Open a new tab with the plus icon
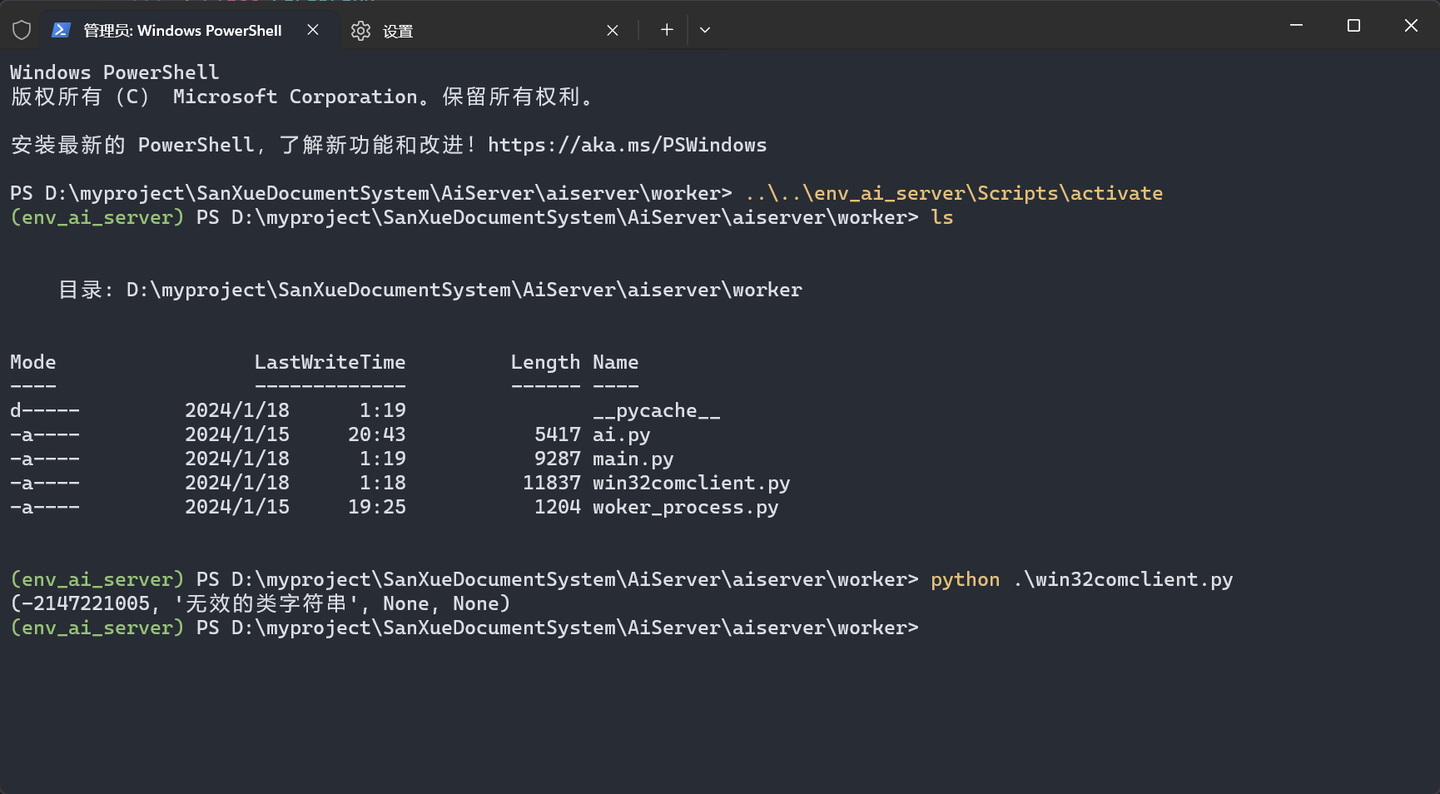This screenshot has height=794, width=1440. 666,29
